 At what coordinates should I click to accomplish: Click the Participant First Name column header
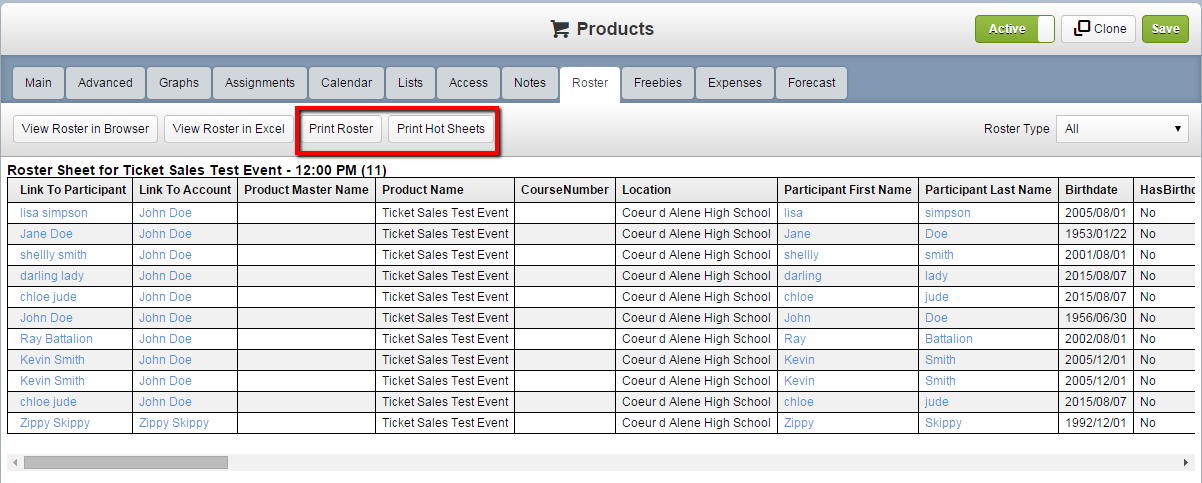pos(848,190)
